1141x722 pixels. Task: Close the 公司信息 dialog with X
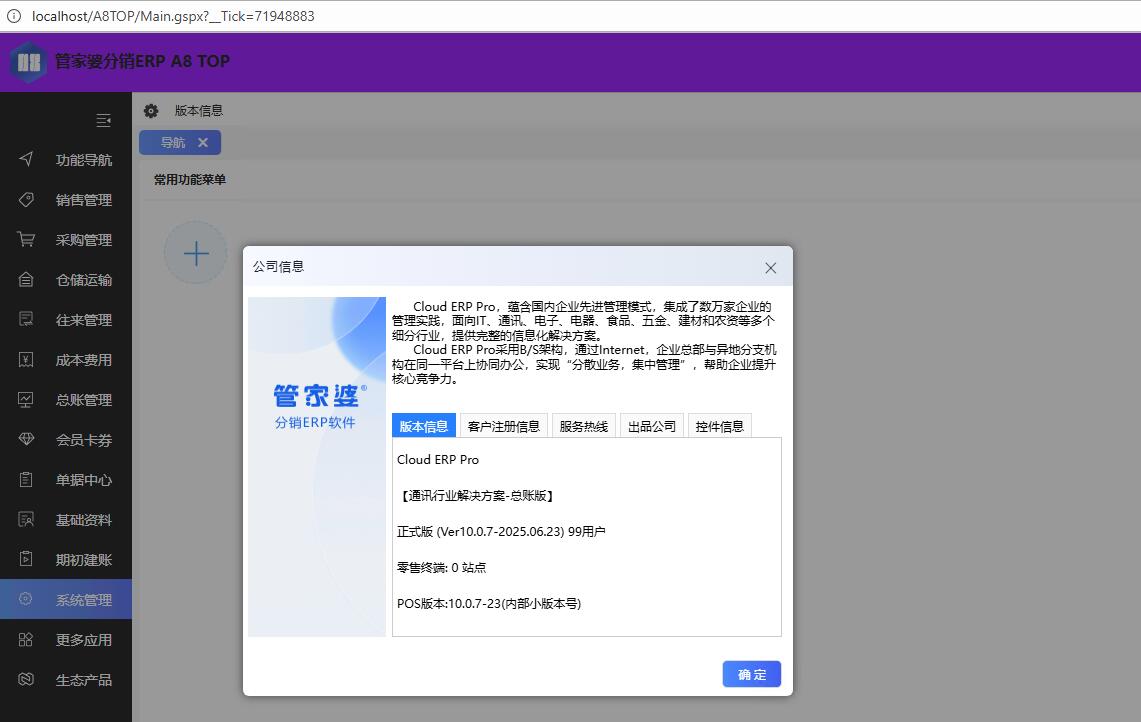[771, 268]
